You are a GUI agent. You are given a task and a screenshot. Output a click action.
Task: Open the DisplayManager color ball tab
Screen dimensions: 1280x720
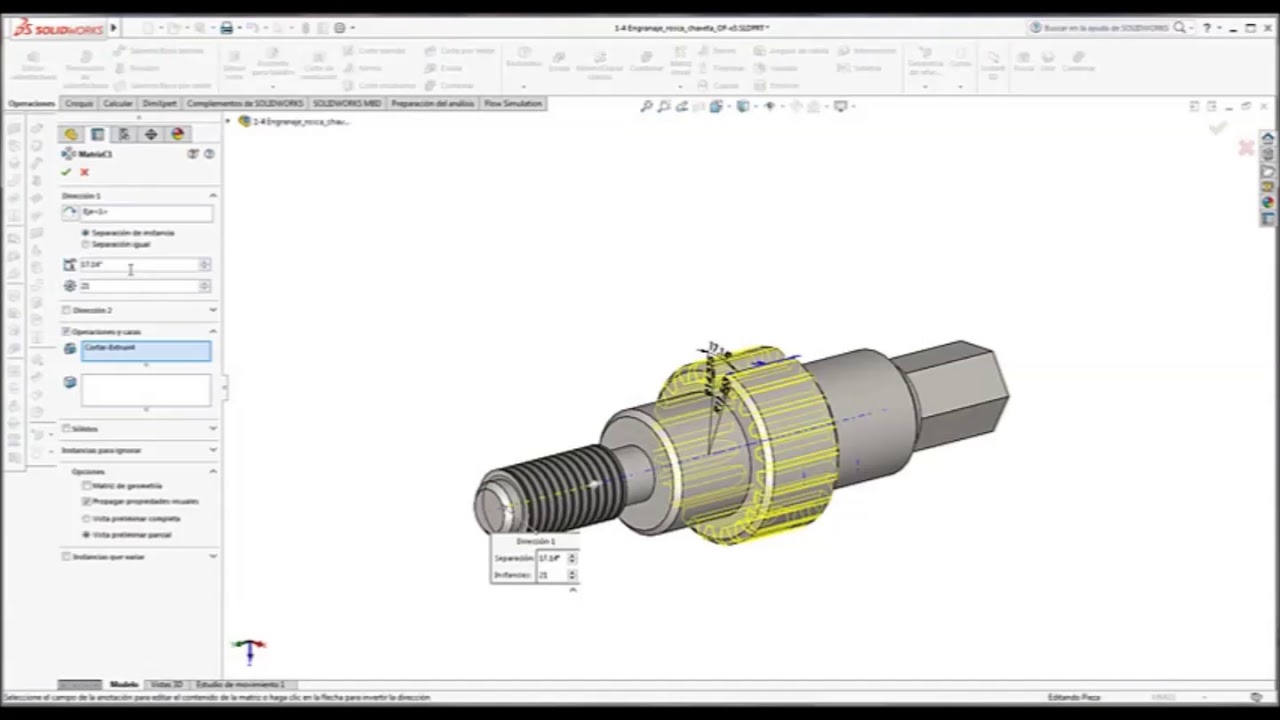click(x=177, y=134)
